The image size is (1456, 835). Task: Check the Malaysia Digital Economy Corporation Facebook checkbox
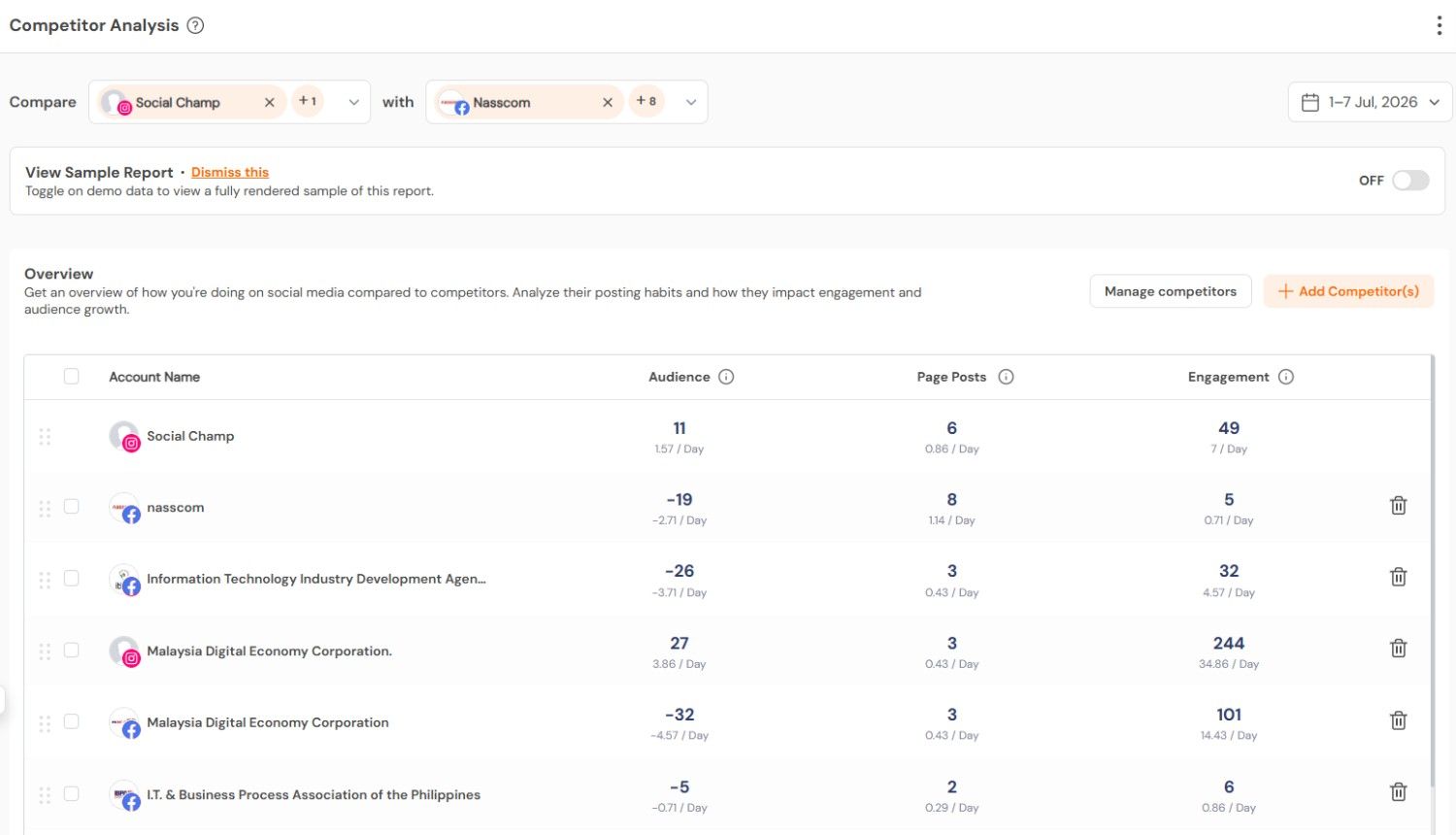pyautogui.click(x=72, y=721)
